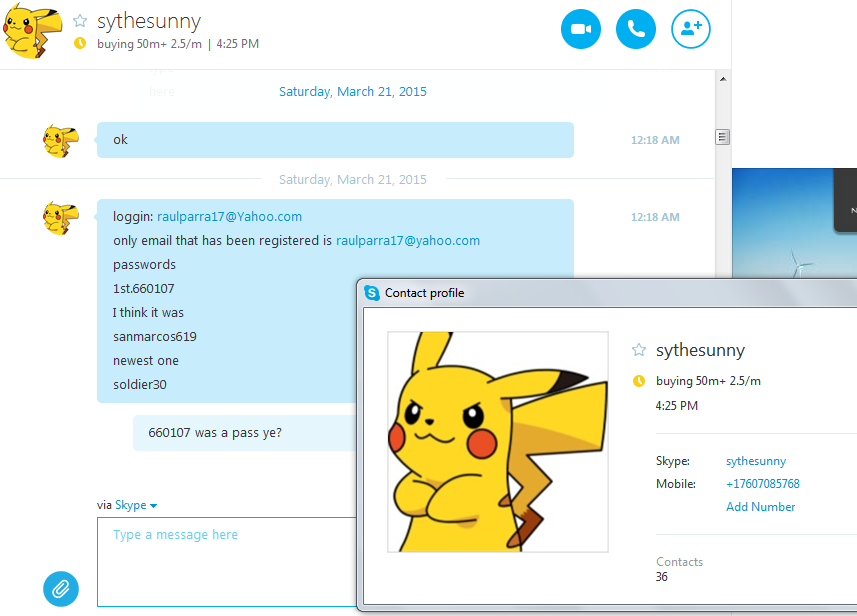This screenshot has height=616, width=857.
Task: Click the sythesunny name in chat header
Action: (x=149, y=22)
